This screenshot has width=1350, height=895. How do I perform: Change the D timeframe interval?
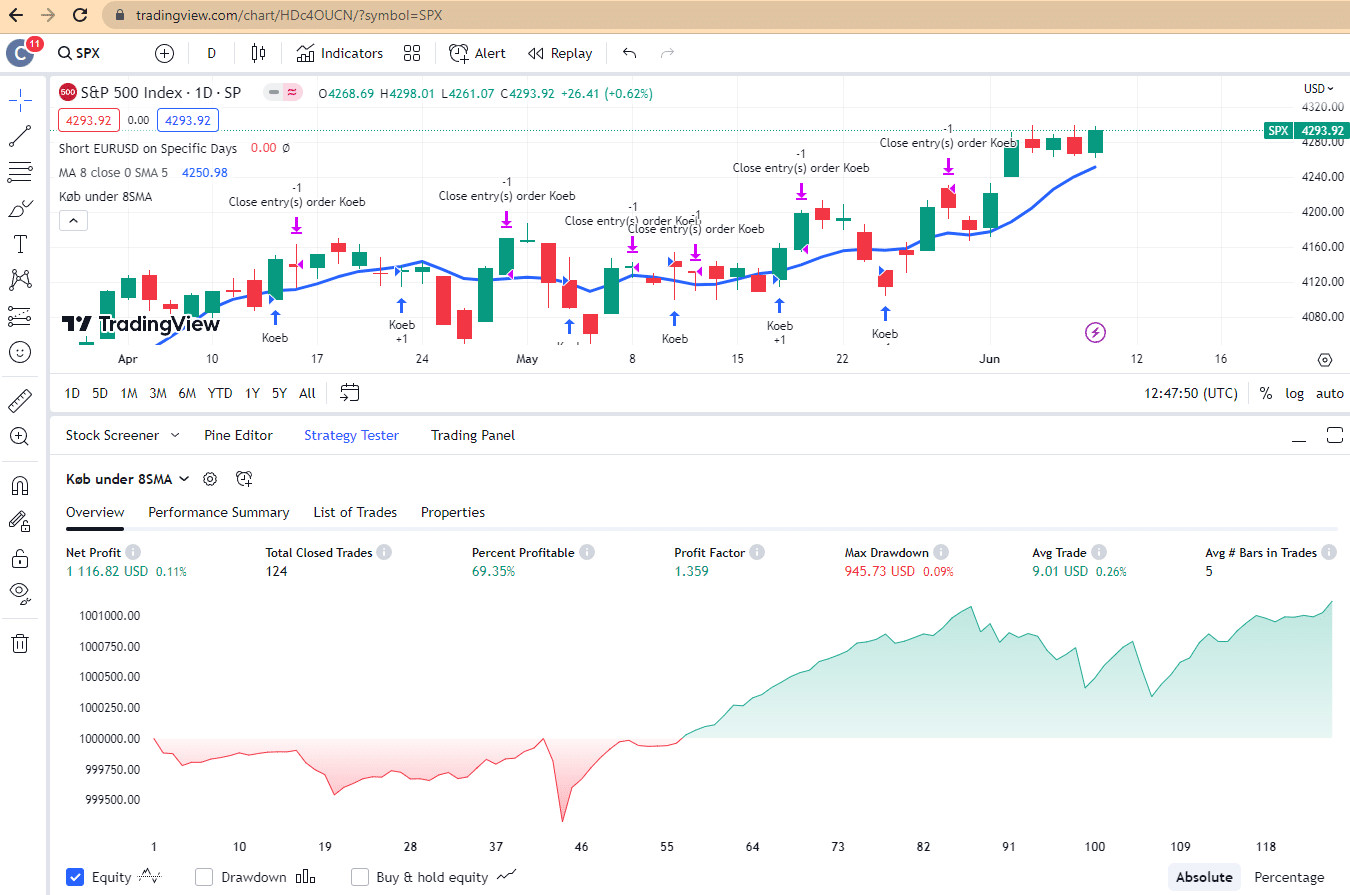tap(211, 53)
